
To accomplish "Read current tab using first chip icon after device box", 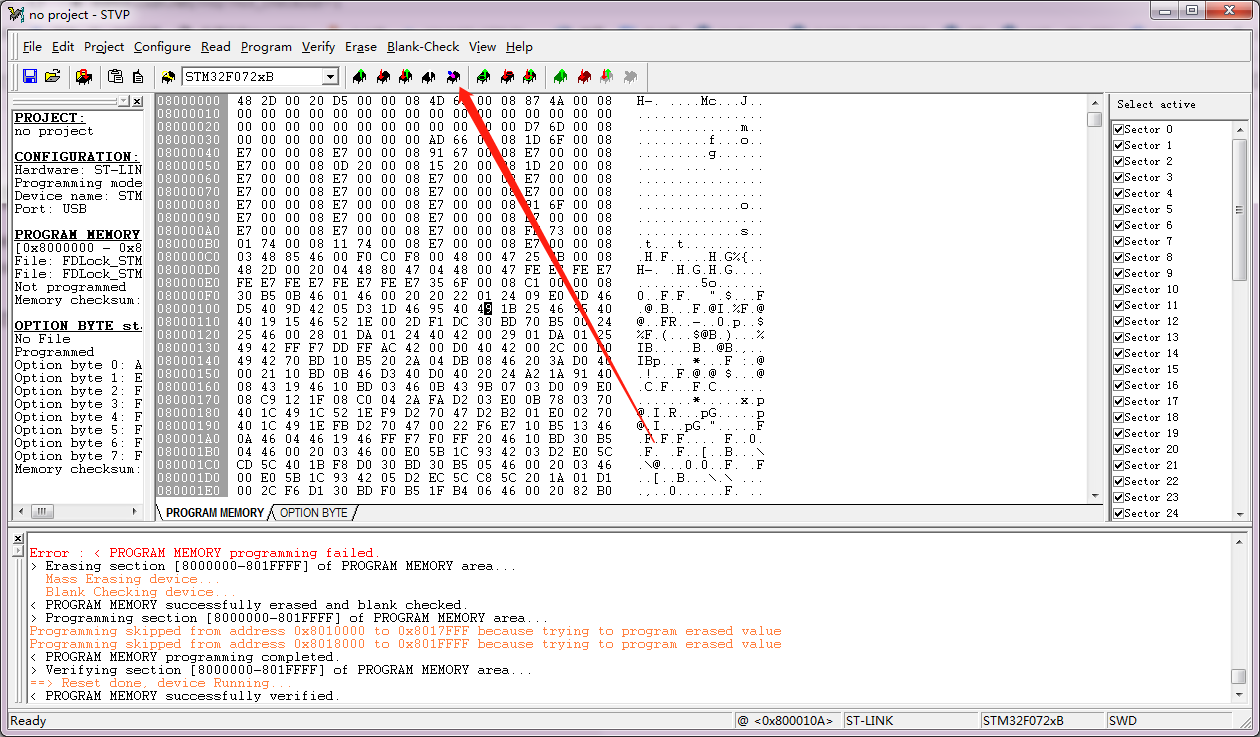I will click(360, 76).
